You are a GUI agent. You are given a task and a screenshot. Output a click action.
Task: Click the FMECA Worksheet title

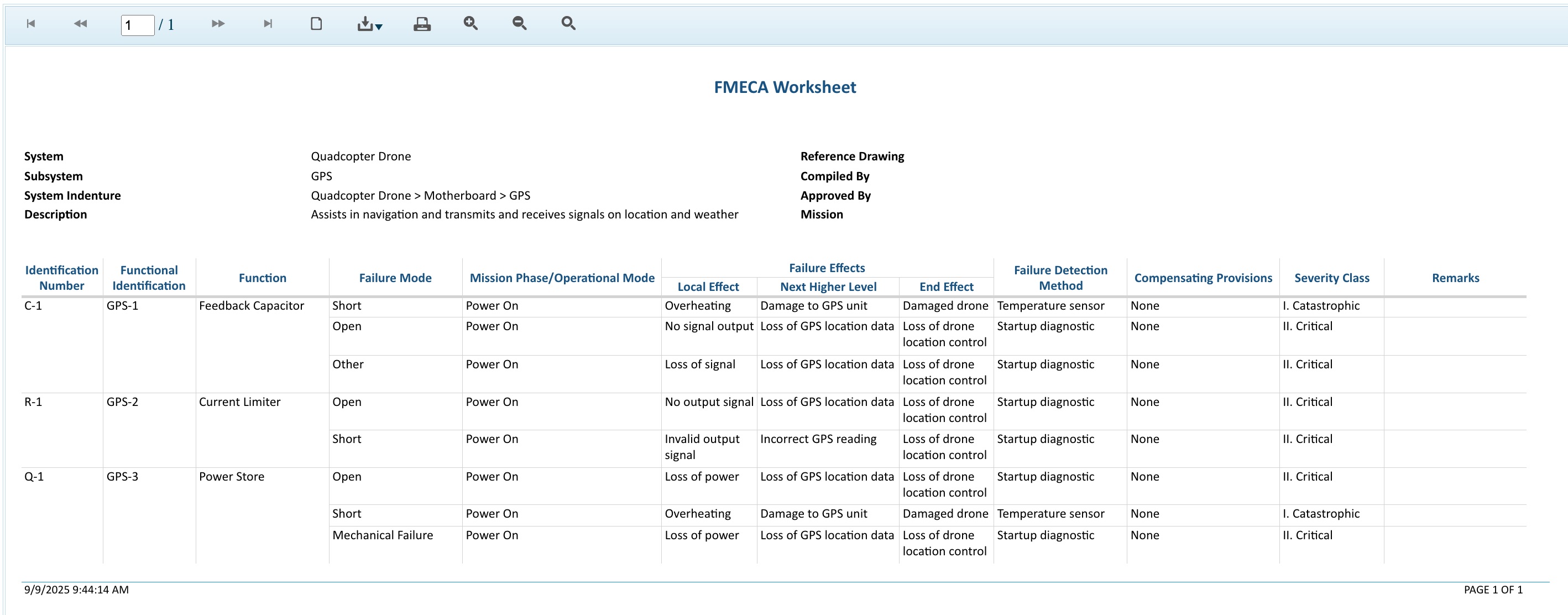[784, 87]
